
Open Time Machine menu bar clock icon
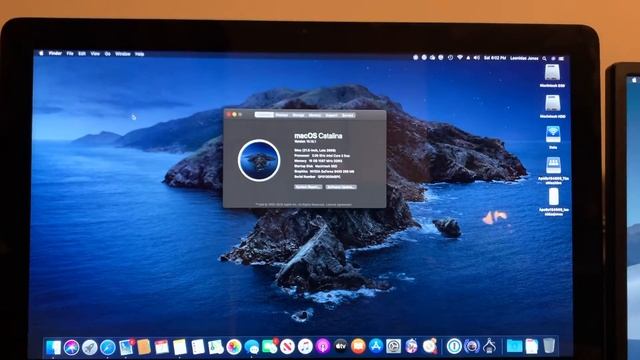click(x=450, y=58)
